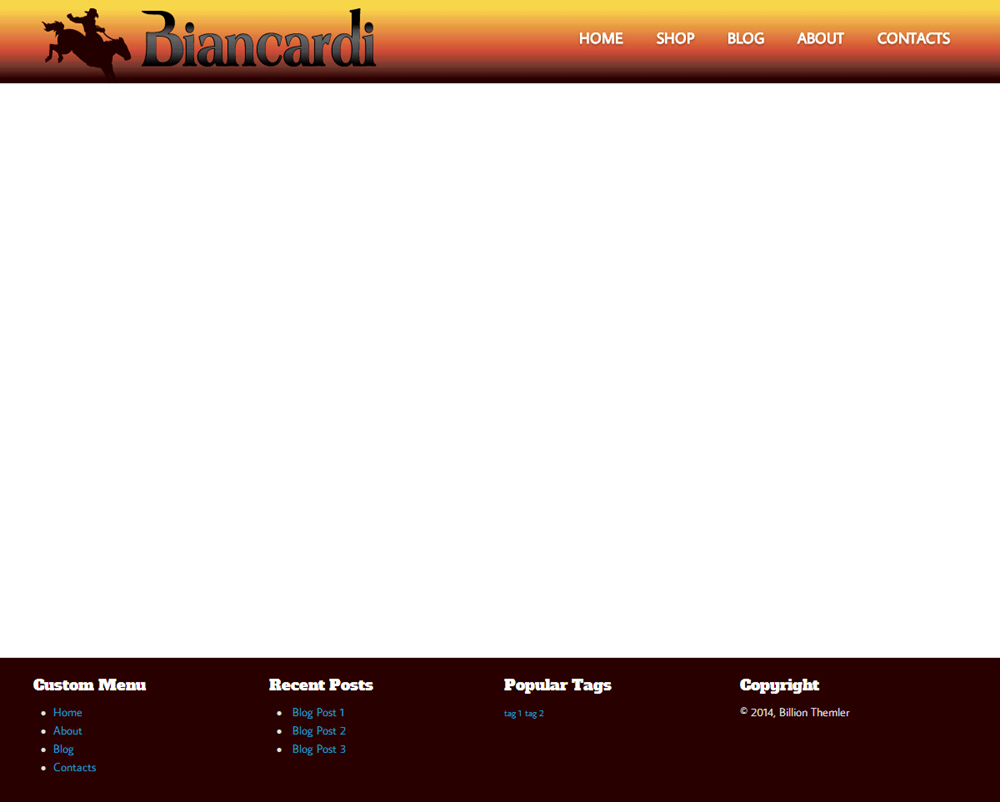Navigate to CONTACTS in header menu
This screenshot has width=1000, height=802.
[x=913, y=38]
